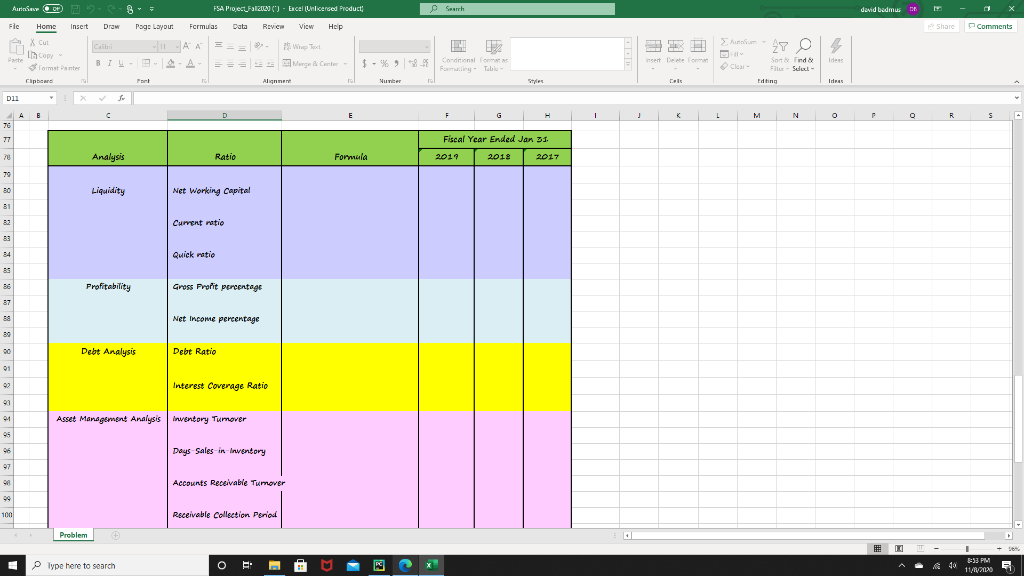
Task: Open the File menu
Action: pos(14,27)
